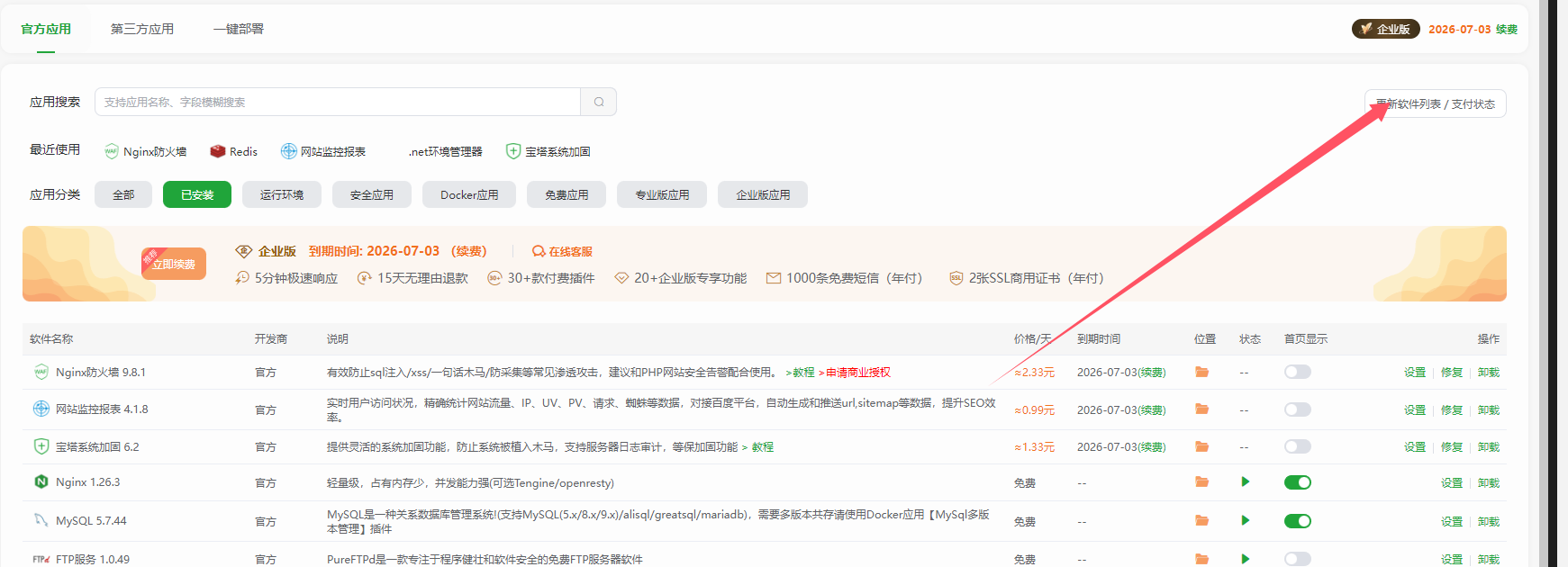Select the Docker应用 category filter
Image resolution: width=1568 pixels, height=567 pixels.
(469, 194)
